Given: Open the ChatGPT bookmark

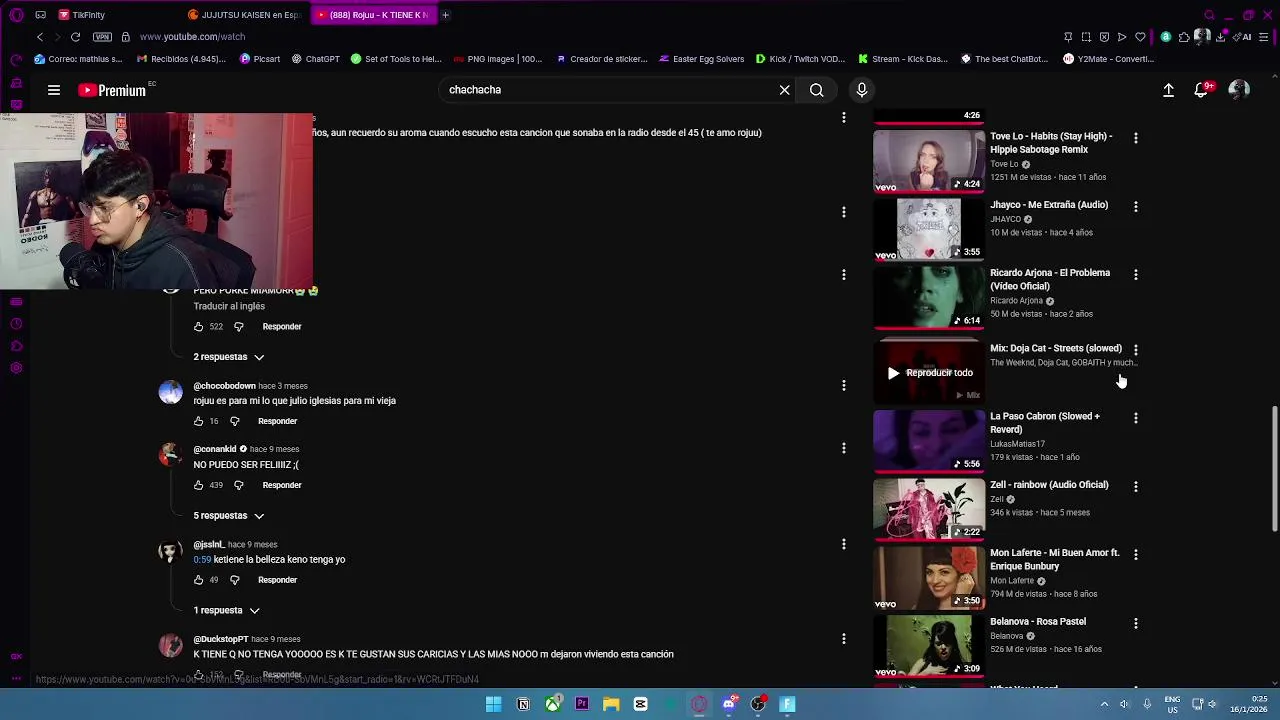Looking at the screenshot, I should click(316, 59).
